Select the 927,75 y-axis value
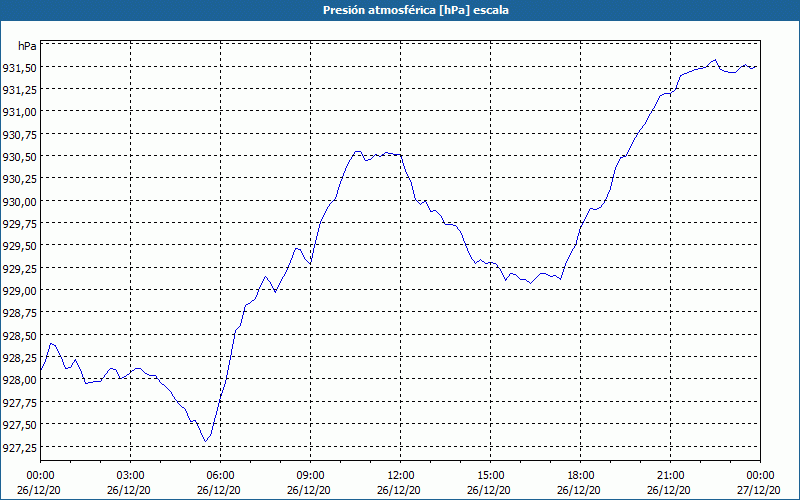Viewport: 800px width, 500px height. [19, 402]
